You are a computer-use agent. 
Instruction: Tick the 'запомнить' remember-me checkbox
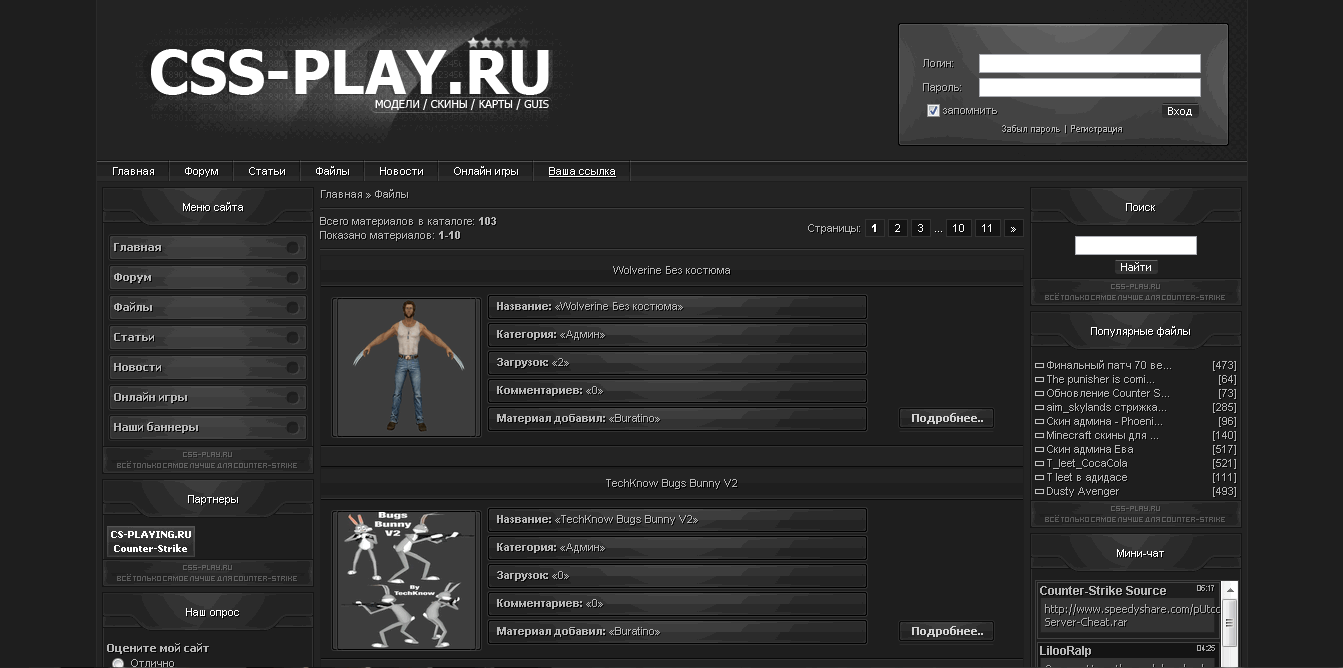tap(933, 111)
